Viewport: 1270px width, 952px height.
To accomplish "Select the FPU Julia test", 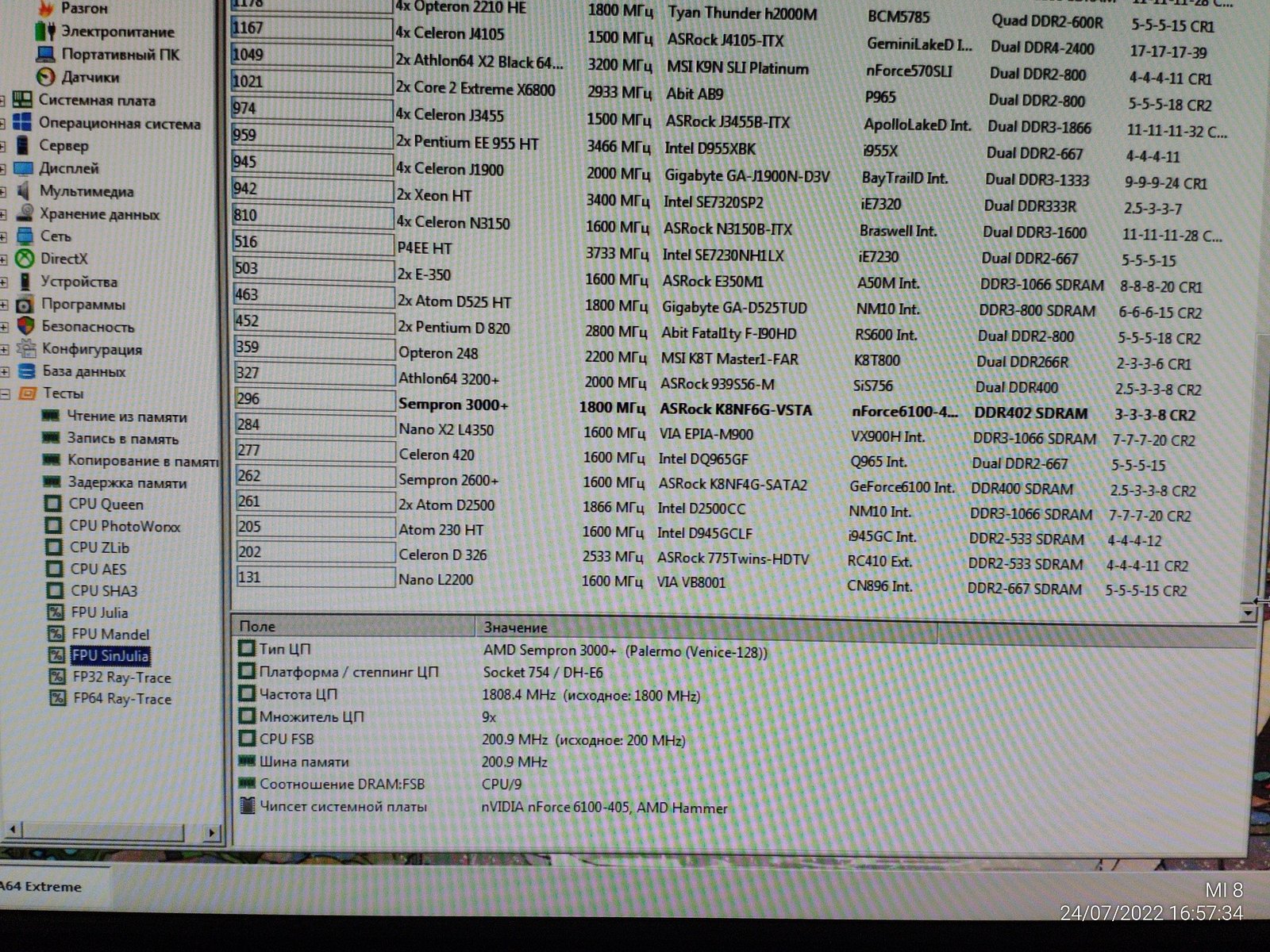I will coord(99,612).
